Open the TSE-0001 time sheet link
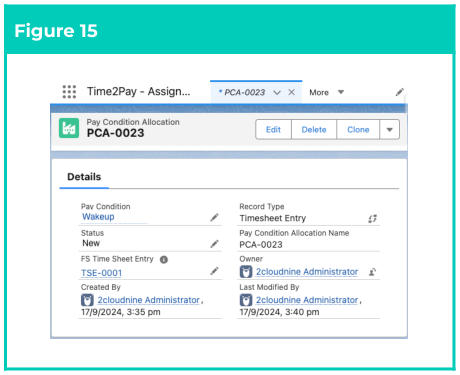 coord(101,273)
